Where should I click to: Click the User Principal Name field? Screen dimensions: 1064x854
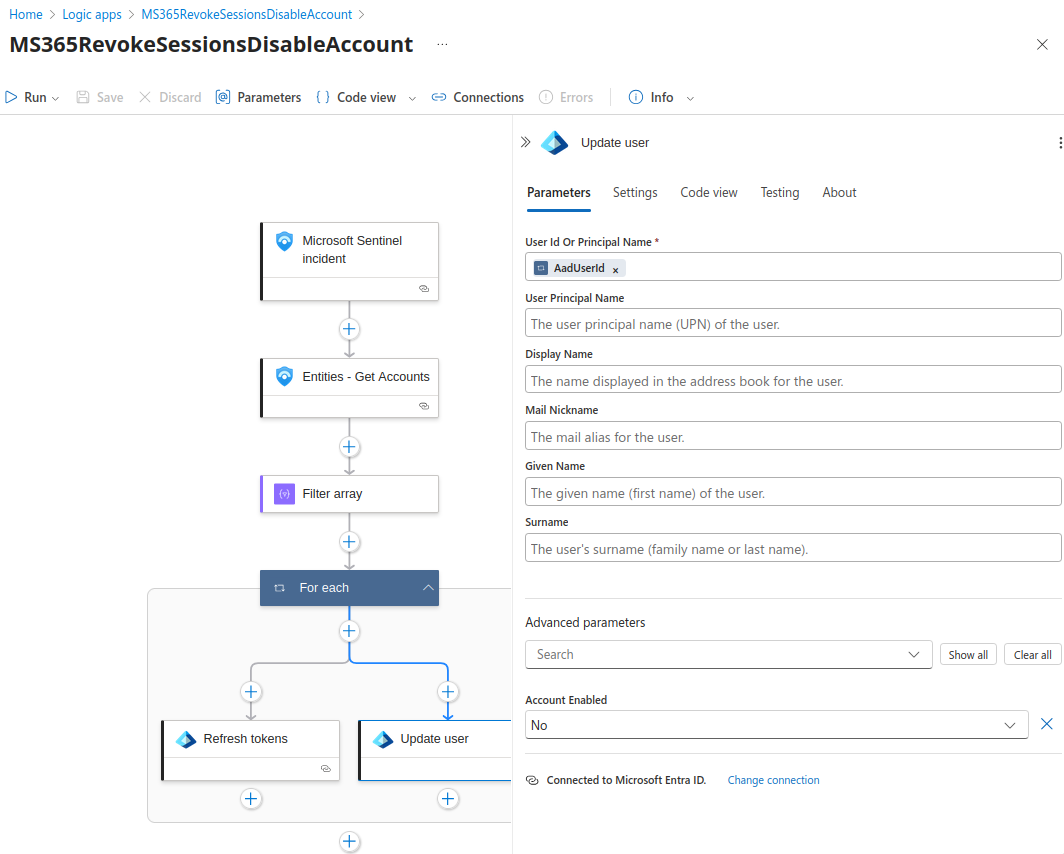tap(793, 324)
